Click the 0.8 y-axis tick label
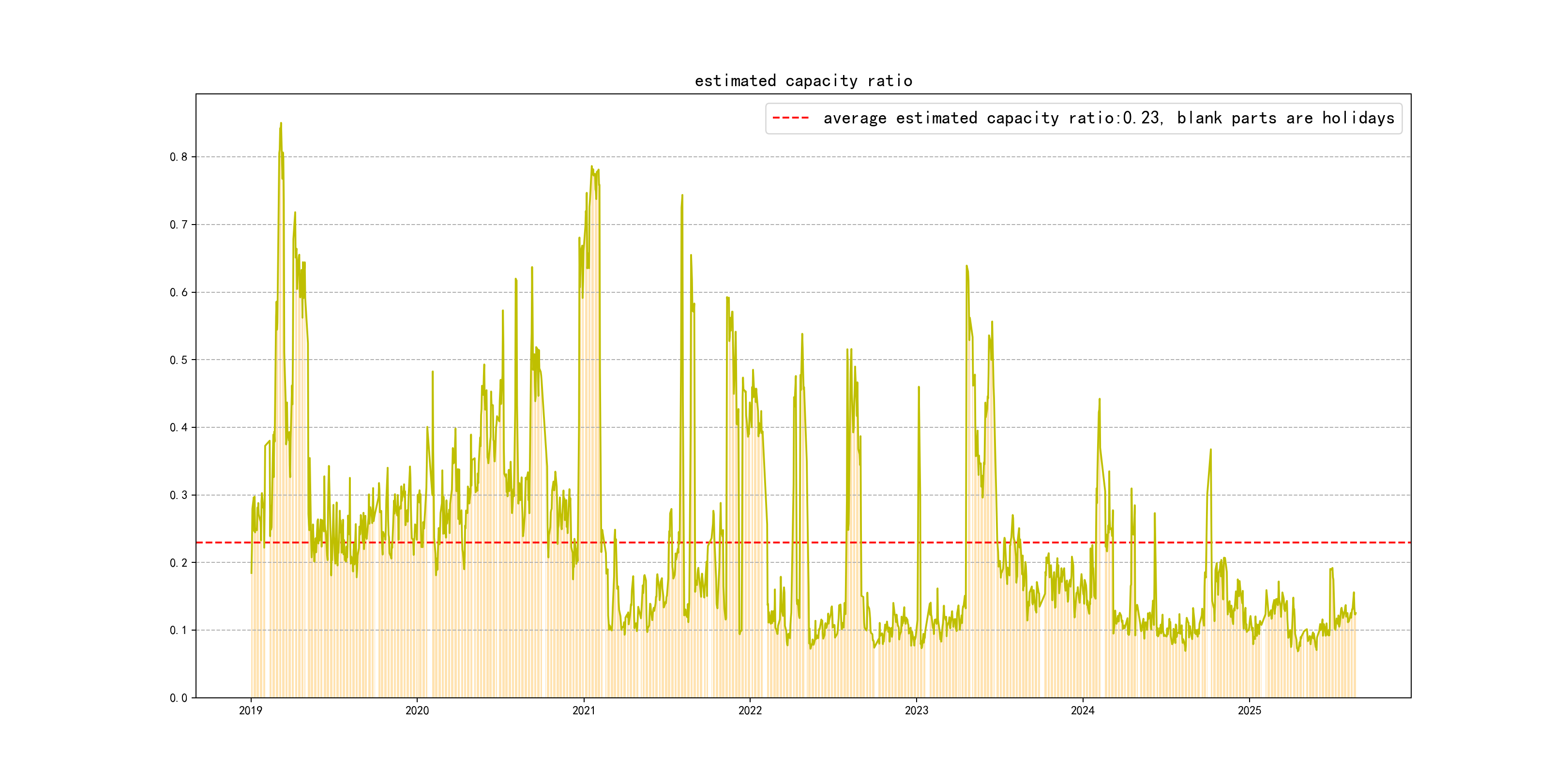This screenshot has height=784, width=1568. click(x=179, y=157)
